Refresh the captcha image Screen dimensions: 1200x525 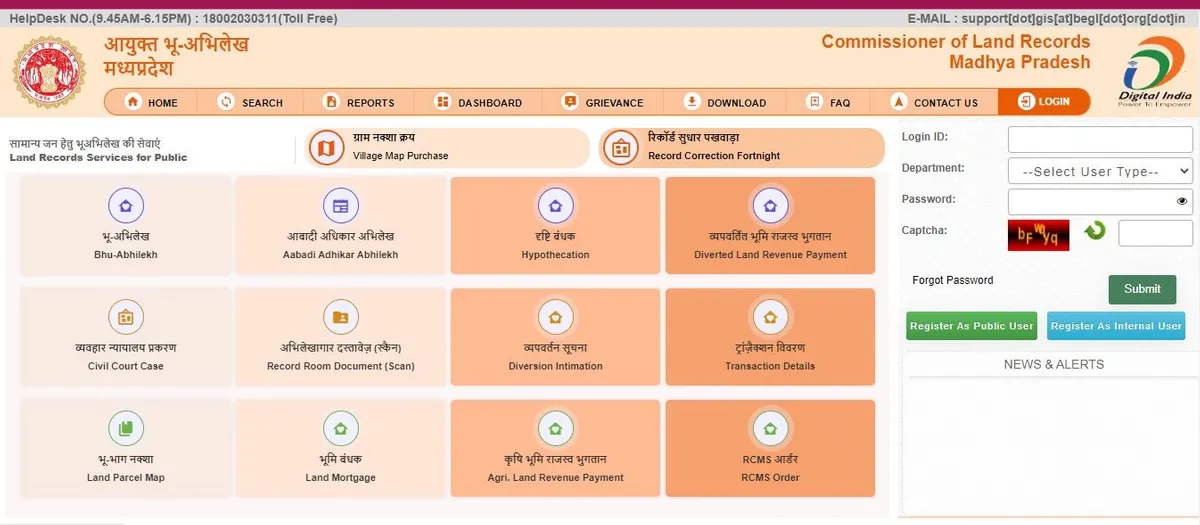(x=1095, y=231)
